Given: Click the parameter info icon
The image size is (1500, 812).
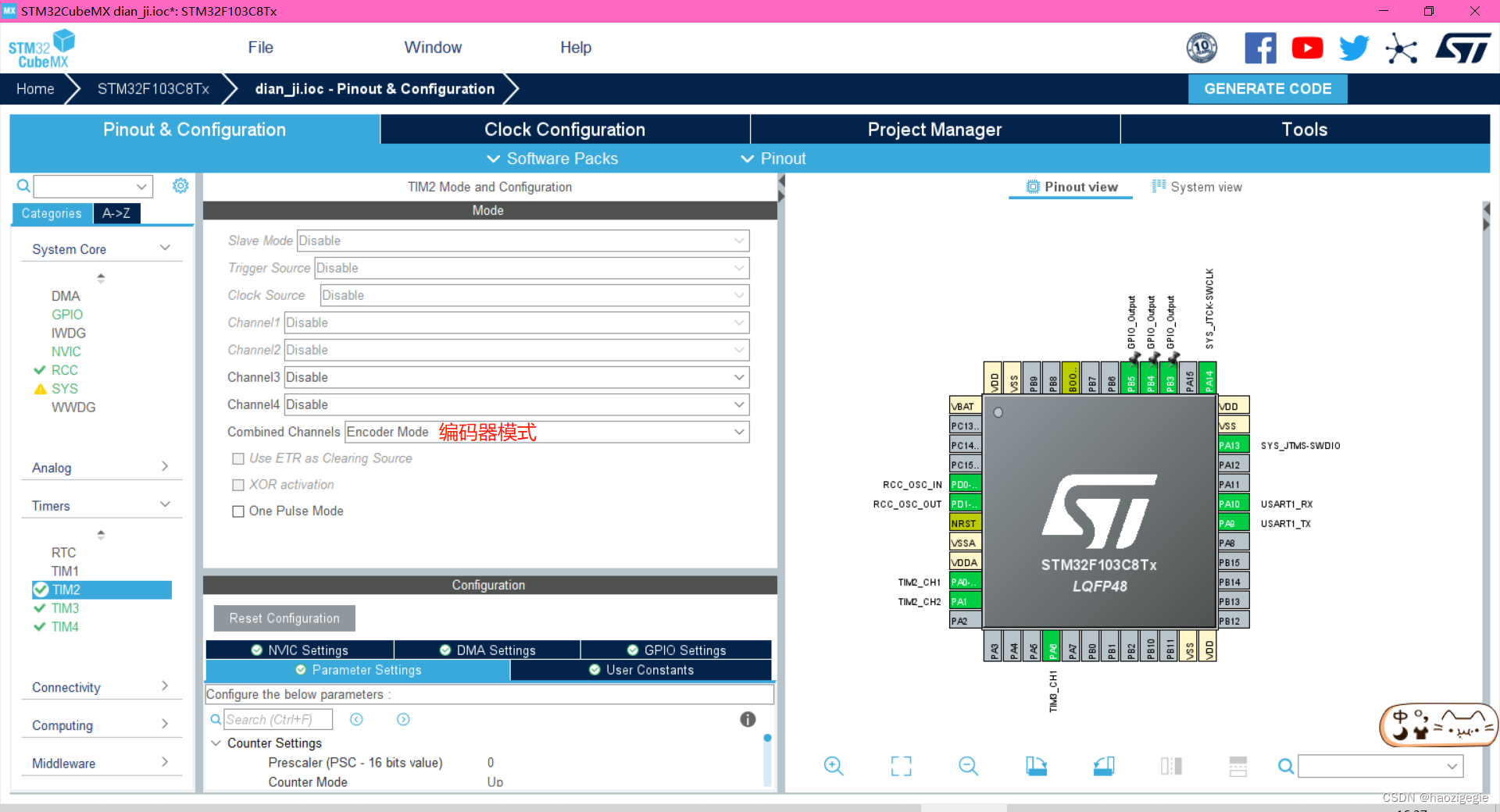Looking at the screenshot, I should (x=748, y=719).
